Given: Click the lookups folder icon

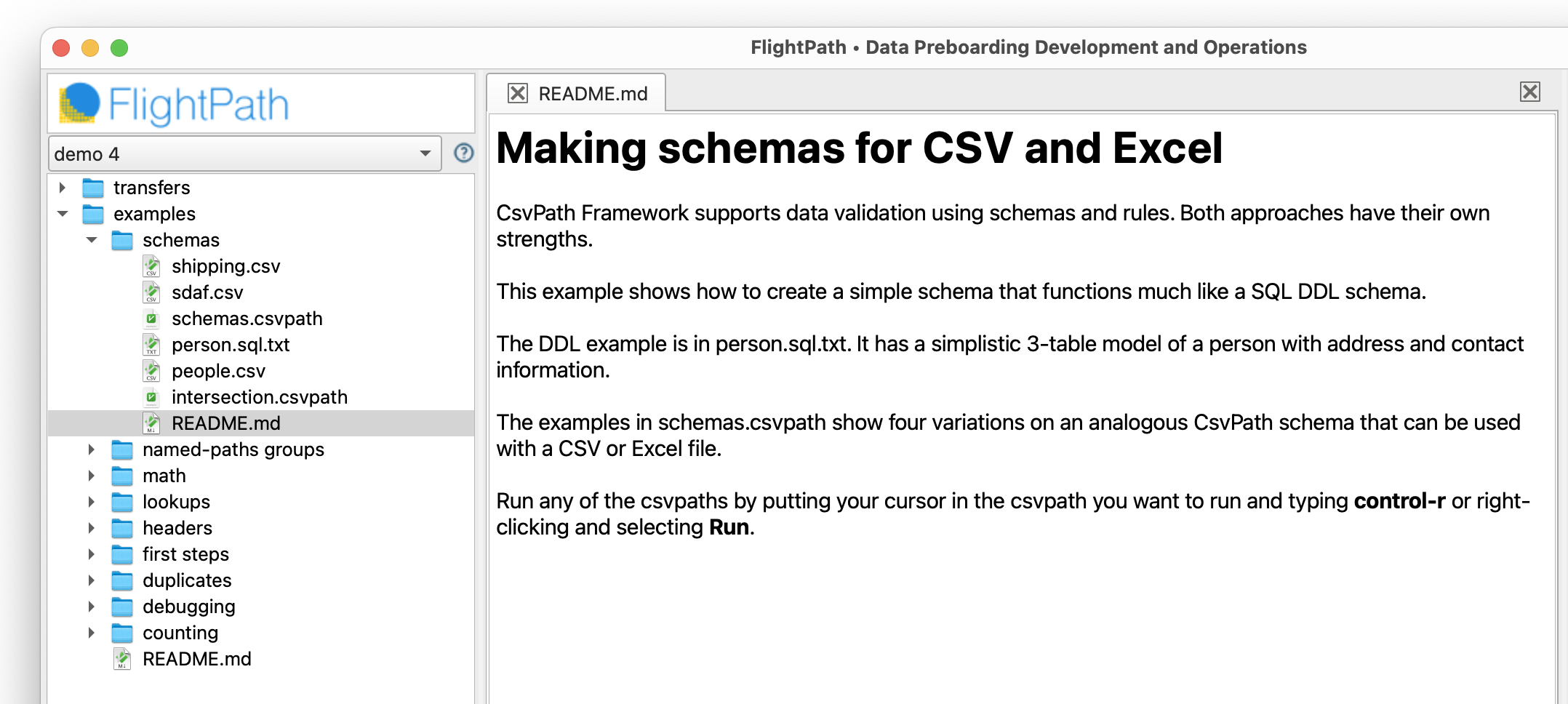Looking at the screenshot, I should tap(122, 502).
